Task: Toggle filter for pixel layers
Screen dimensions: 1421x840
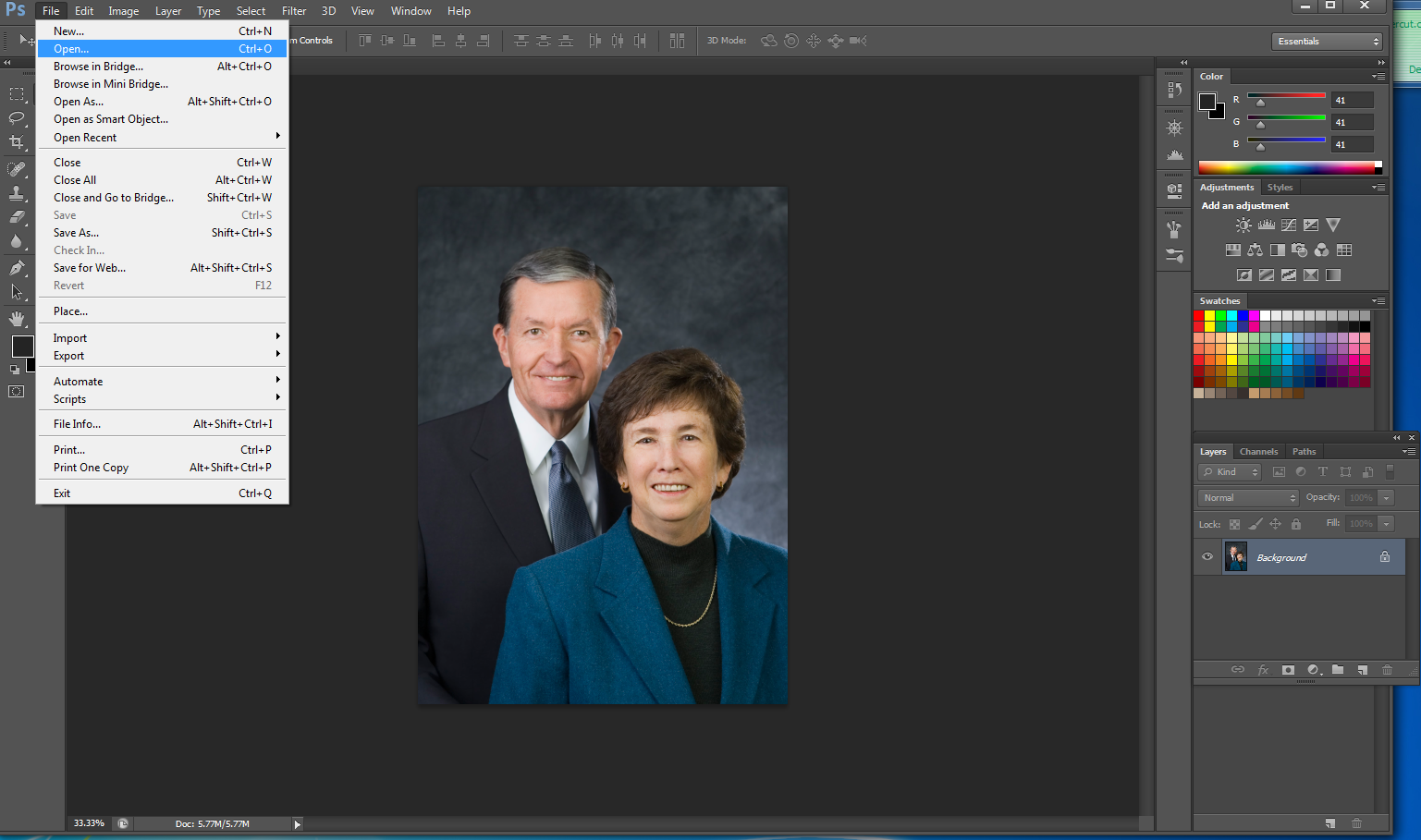Action: [x=1279, y=472]
